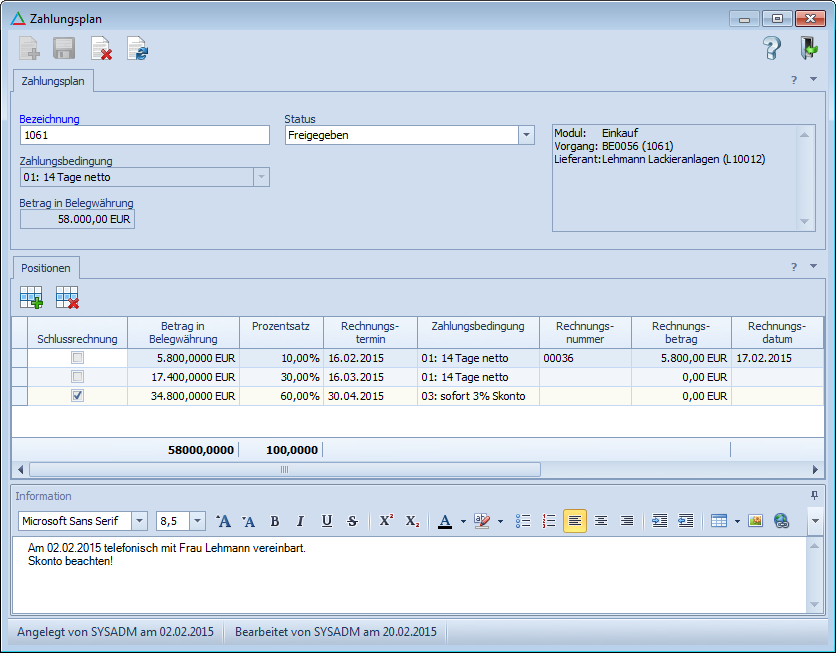This screenshot has width=836, height=653.
Task: Click the exit door icon
Action: point(807,48)
